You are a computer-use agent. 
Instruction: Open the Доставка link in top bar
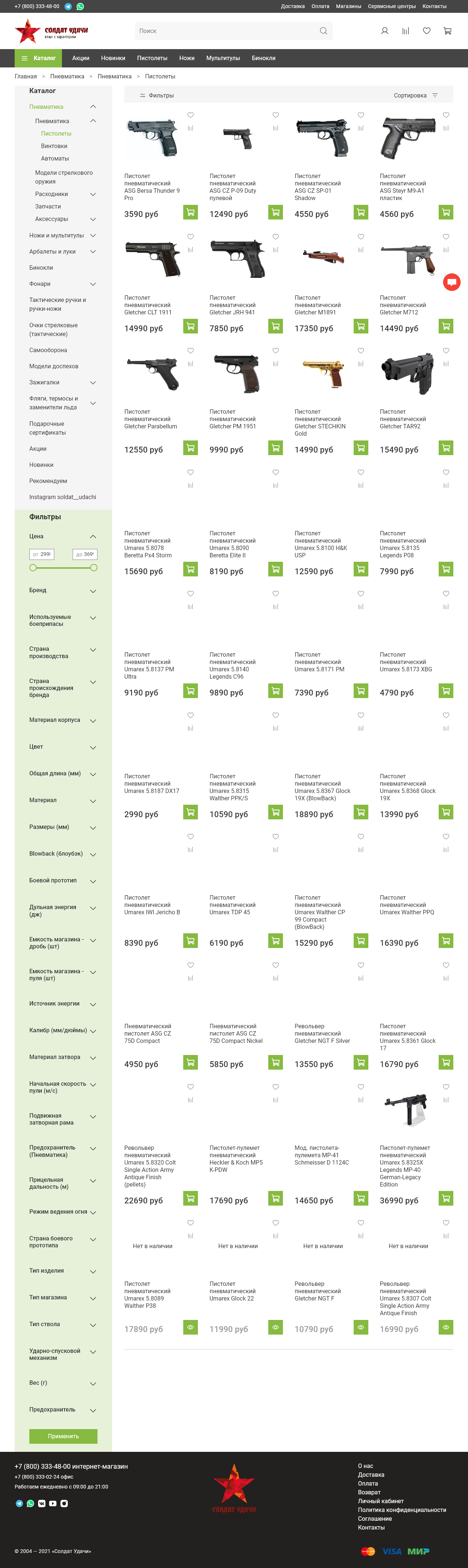(293, 7)
